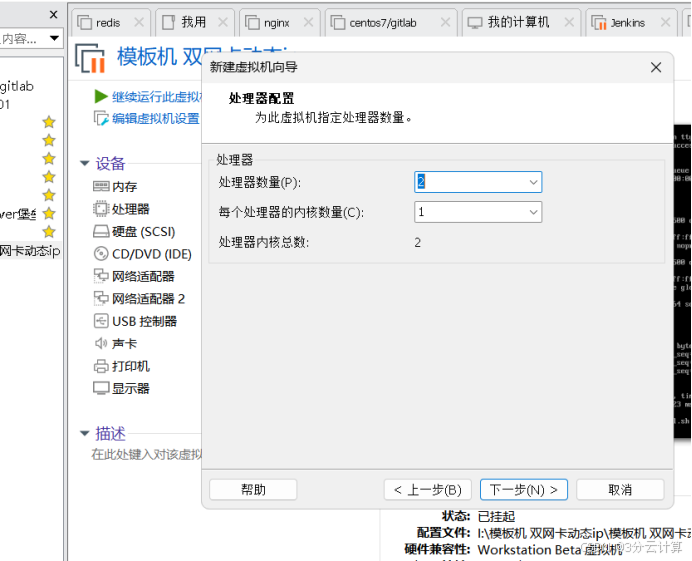
Task: Open the CD/DVD (IDE) disc icon
Action: (100, 254)
